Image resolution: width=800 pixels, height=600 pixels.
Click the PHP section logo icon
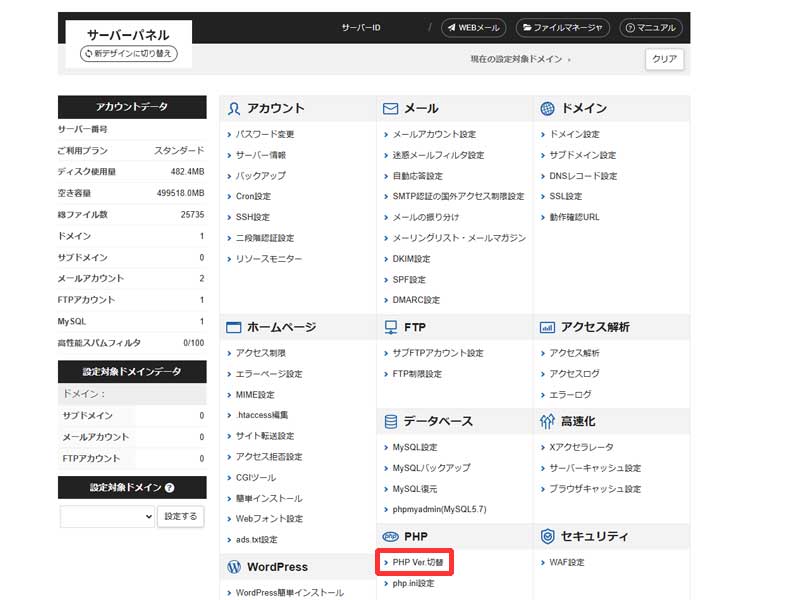(x=391, y=537)
